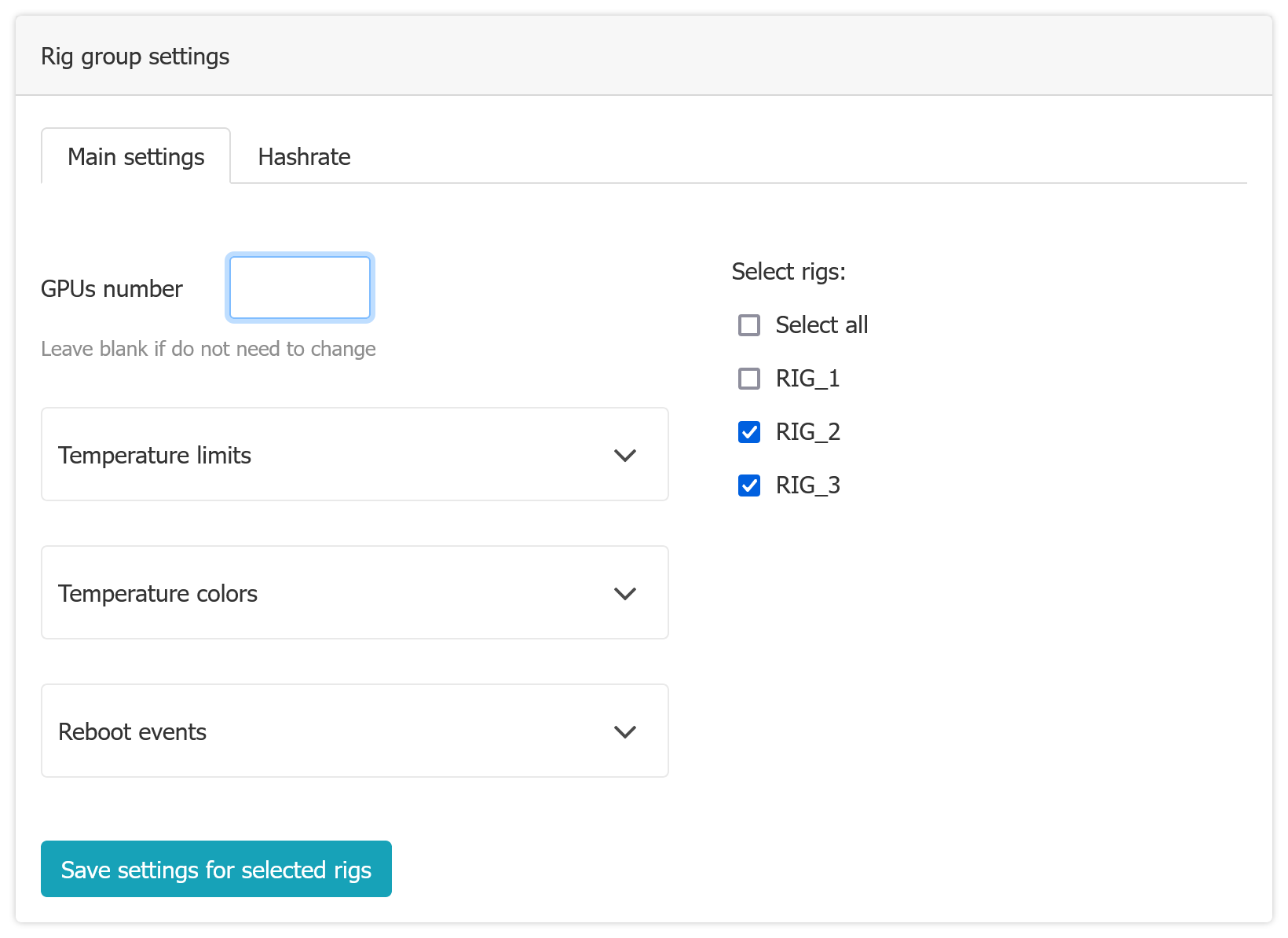
Task: Click the Reboot events chevron arrow icon
Action: 624,732
